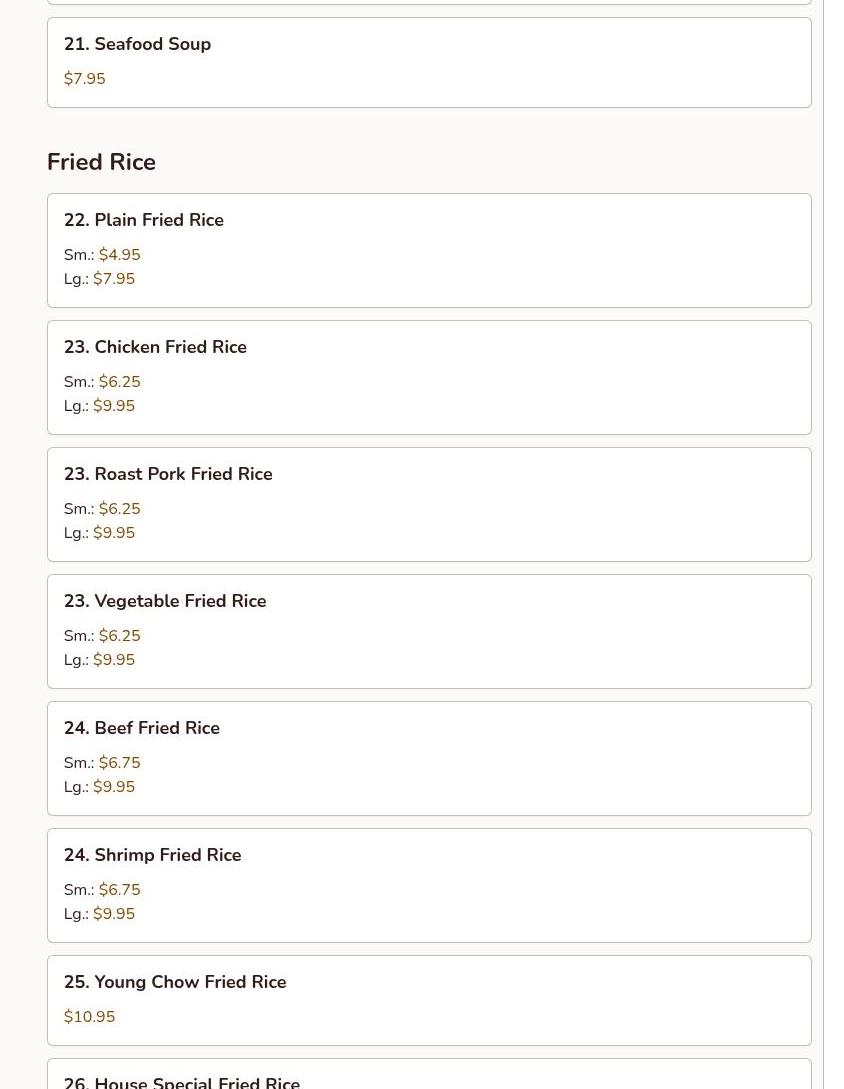Select the Fried Rice section heading
This screenshot has width=844, height=1089.
[x=101, y=162]
